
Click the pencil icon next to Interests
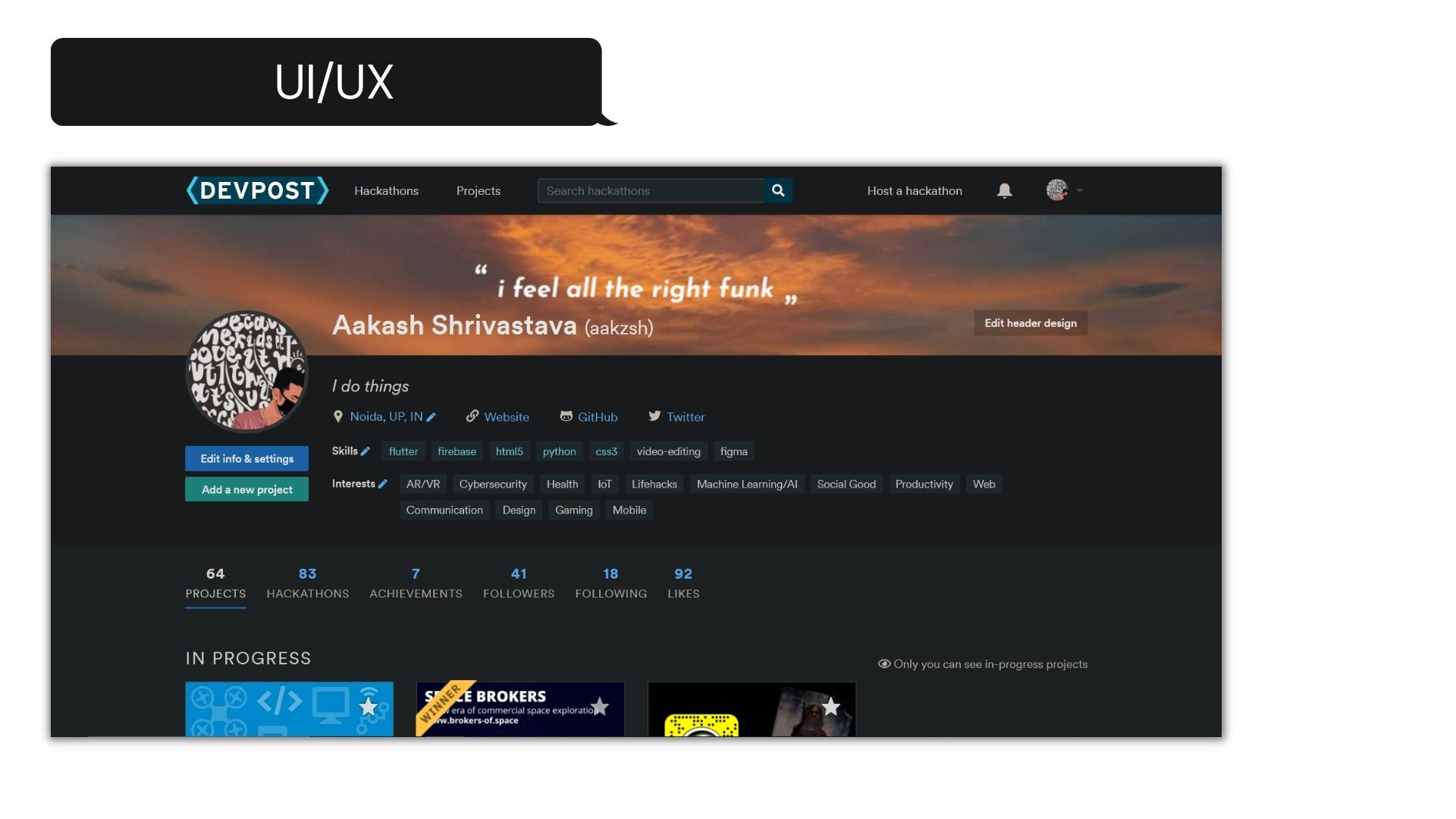[x=383, y=484]
